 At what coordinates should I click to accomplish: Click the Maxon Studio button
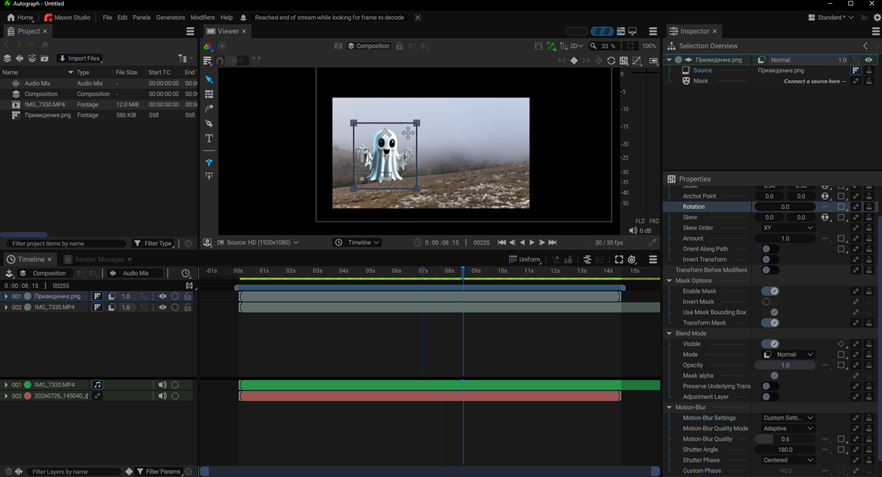67,17
